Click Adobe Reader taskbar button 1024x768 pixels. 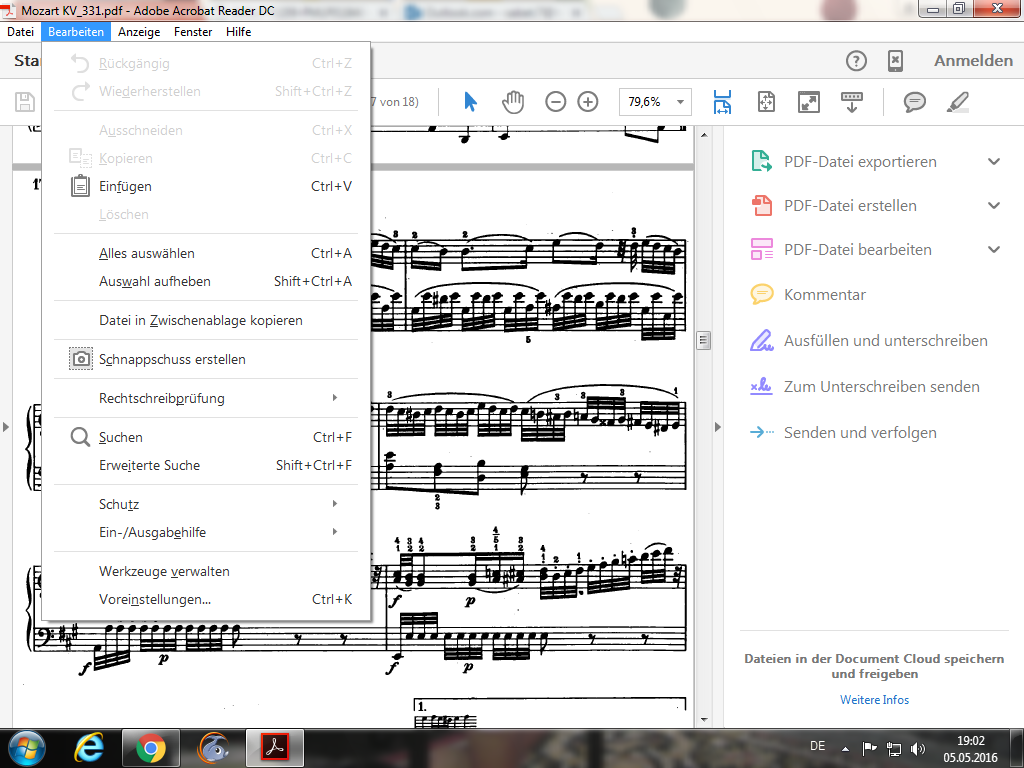tap(275, 748)
